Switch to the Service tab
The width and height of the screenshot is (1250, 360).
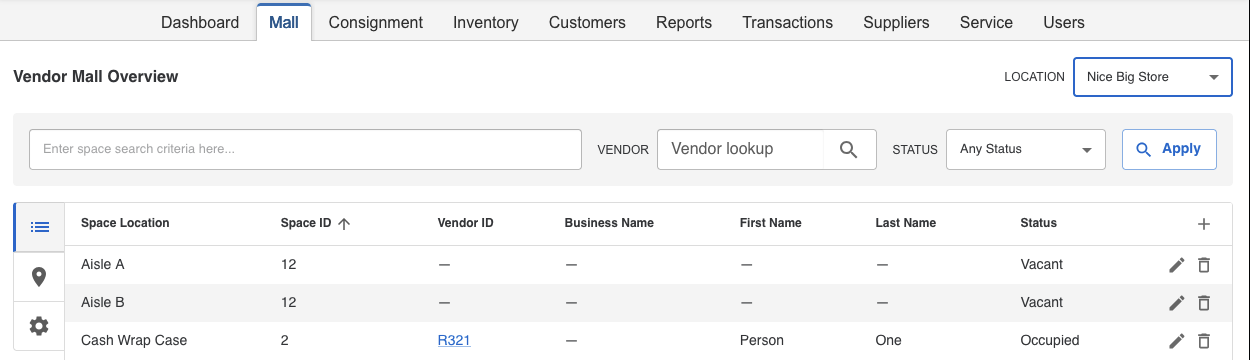(986, 22)
